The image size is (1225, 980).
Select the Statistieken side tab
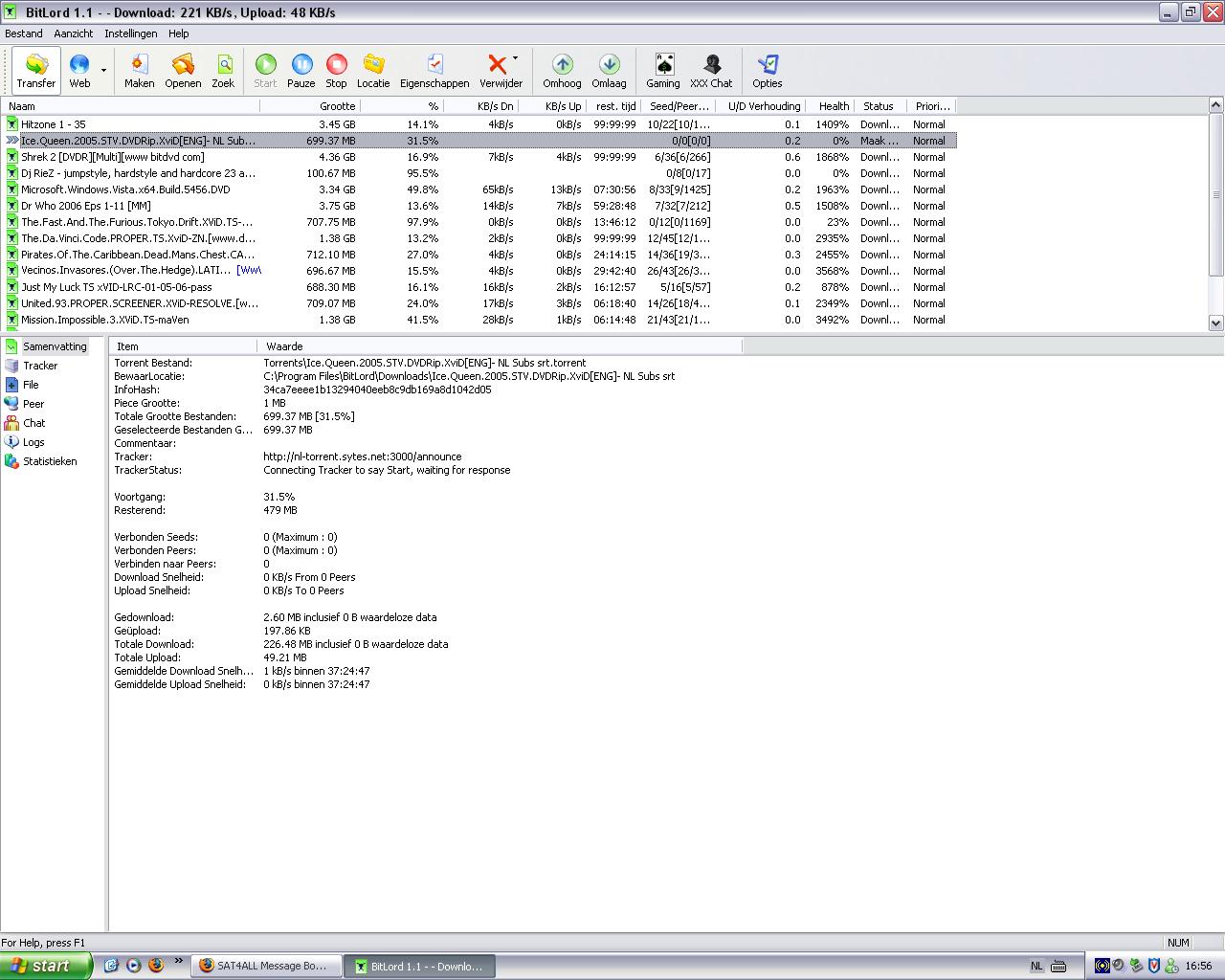[41, 461]
